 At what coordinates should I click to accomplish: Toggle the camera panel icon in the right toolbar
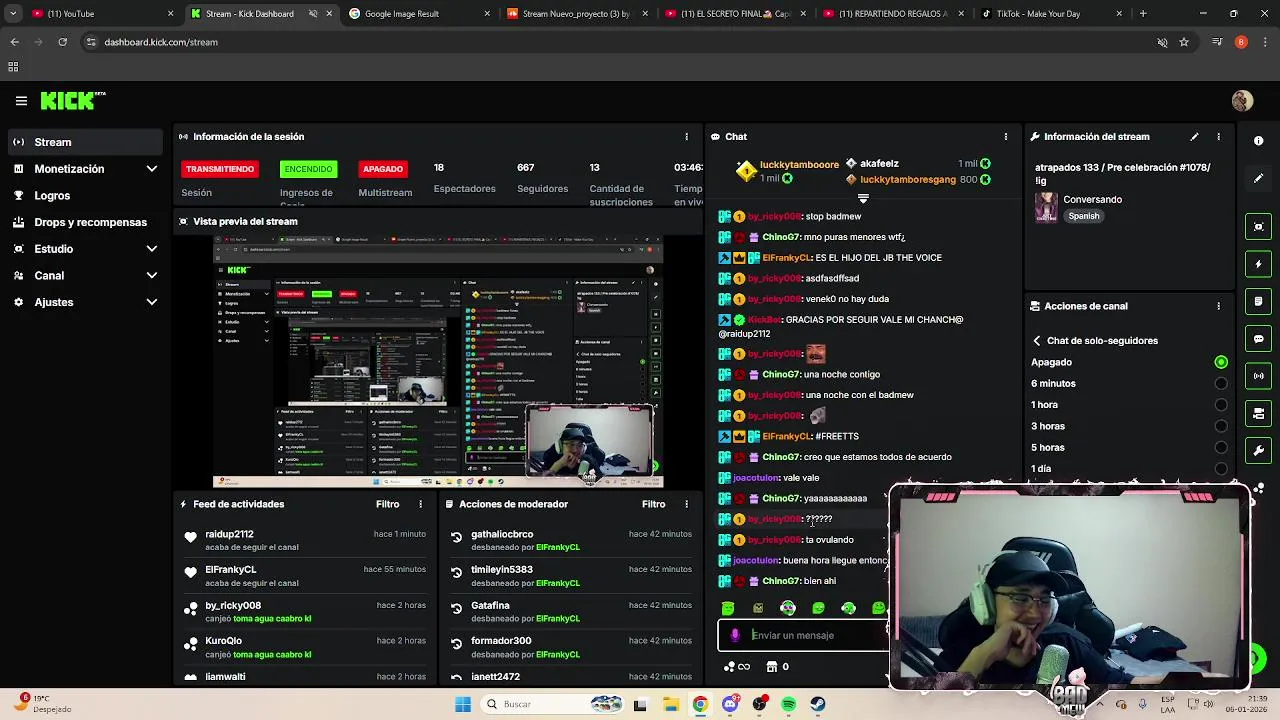point(1258,413)
